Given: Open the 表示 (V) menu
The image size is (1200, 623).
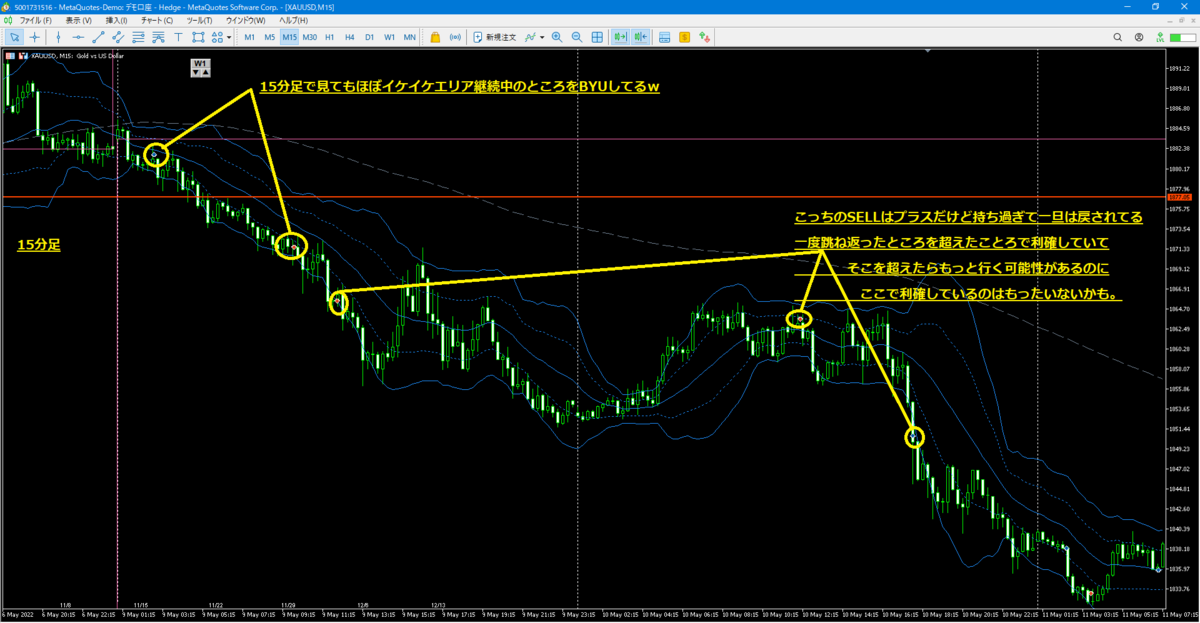Looking at the screenshot, I should (78, 20).
